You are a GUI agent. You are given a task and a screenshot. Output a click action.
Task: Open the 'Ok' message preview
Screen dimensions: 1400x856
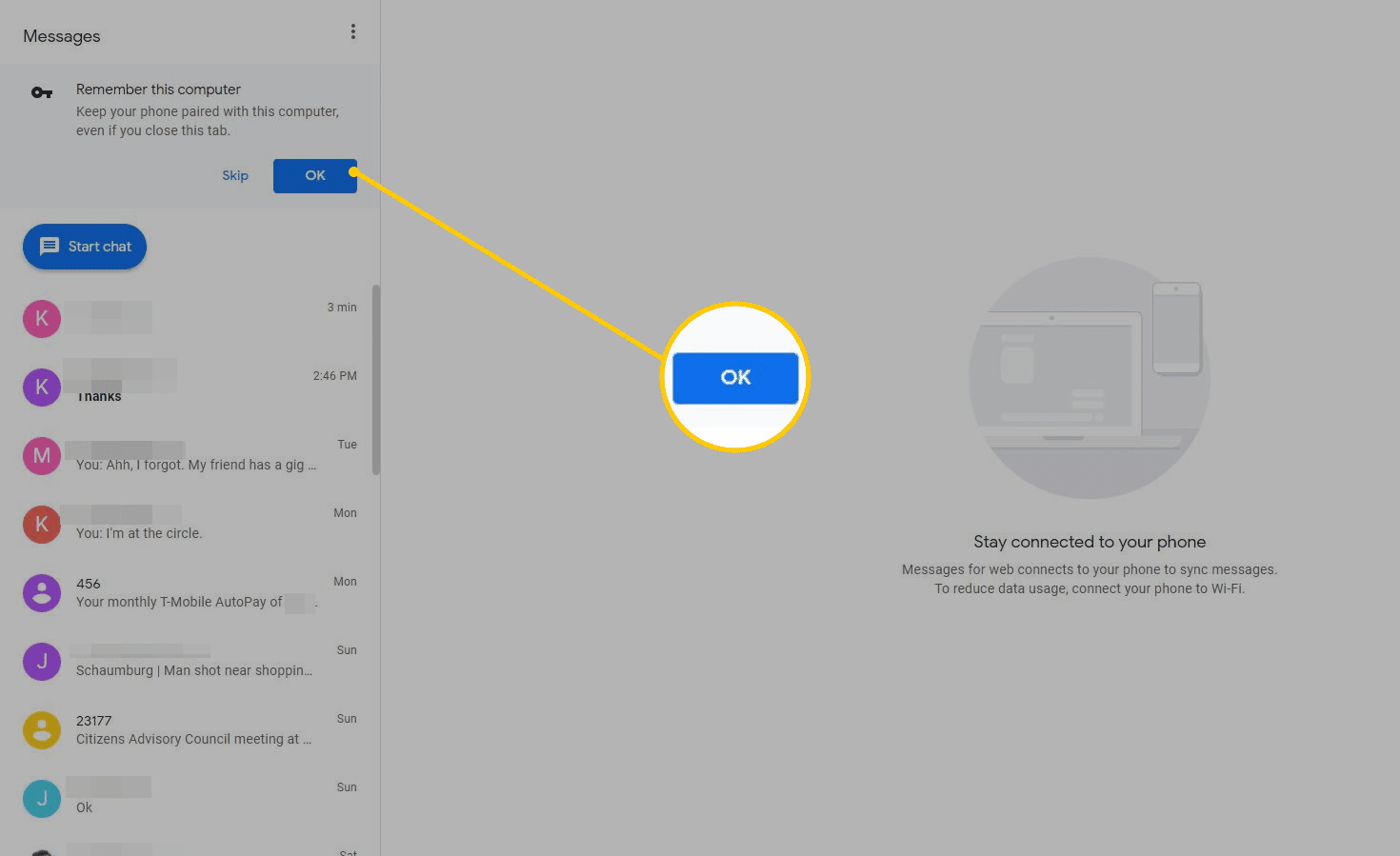pyautogui.click(x=85, y=807)
